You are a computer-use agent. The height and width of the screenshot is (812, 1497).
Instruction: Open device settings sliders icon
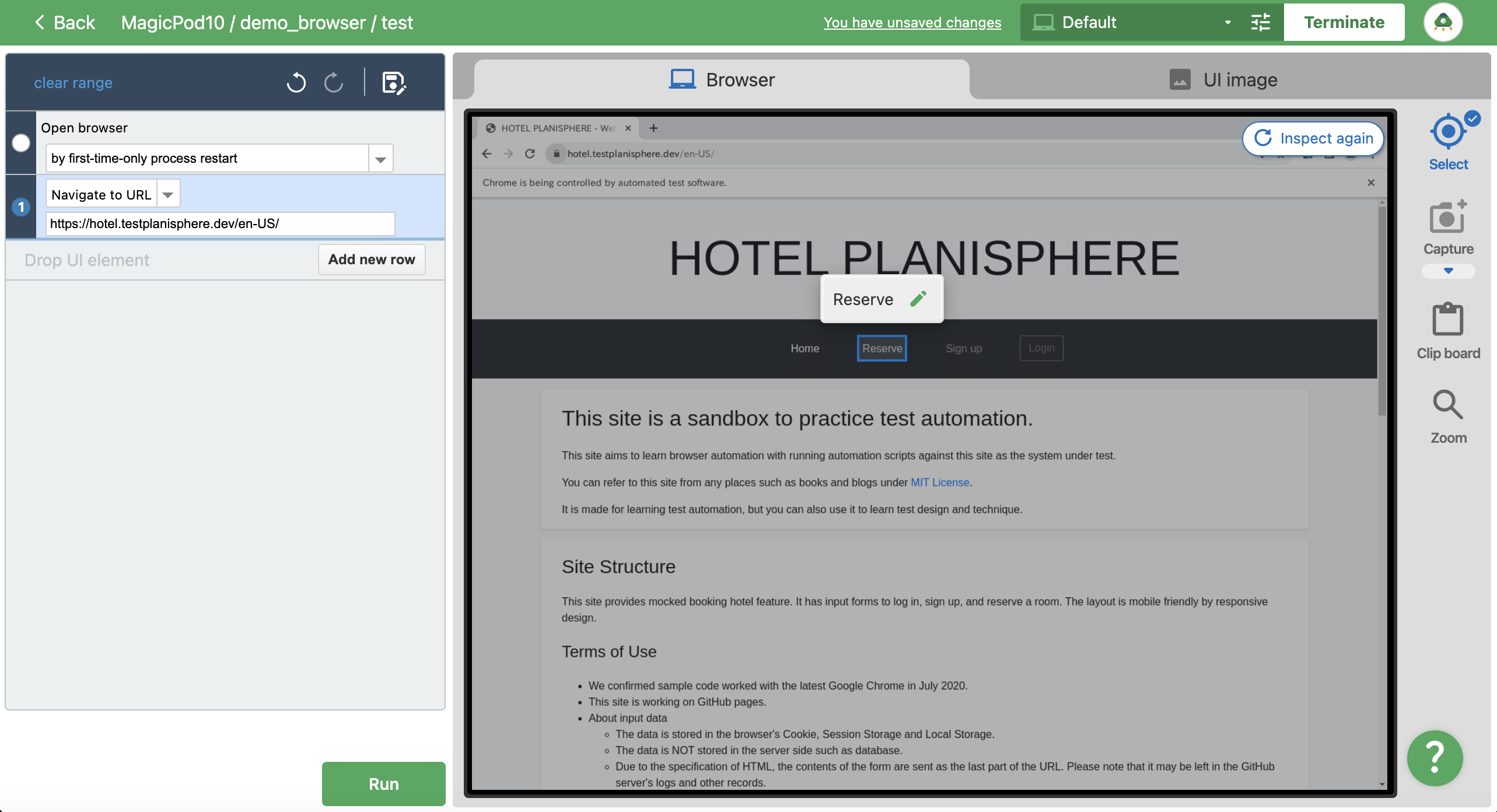1260,23
